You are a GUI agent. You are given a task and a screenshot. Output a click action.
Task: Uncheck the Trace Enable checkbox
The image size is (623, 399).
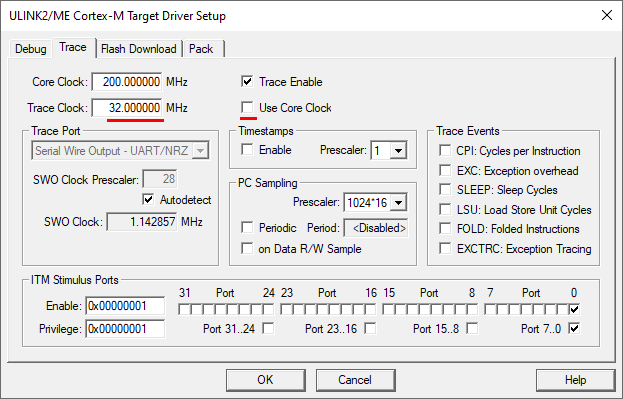(247, 82)
